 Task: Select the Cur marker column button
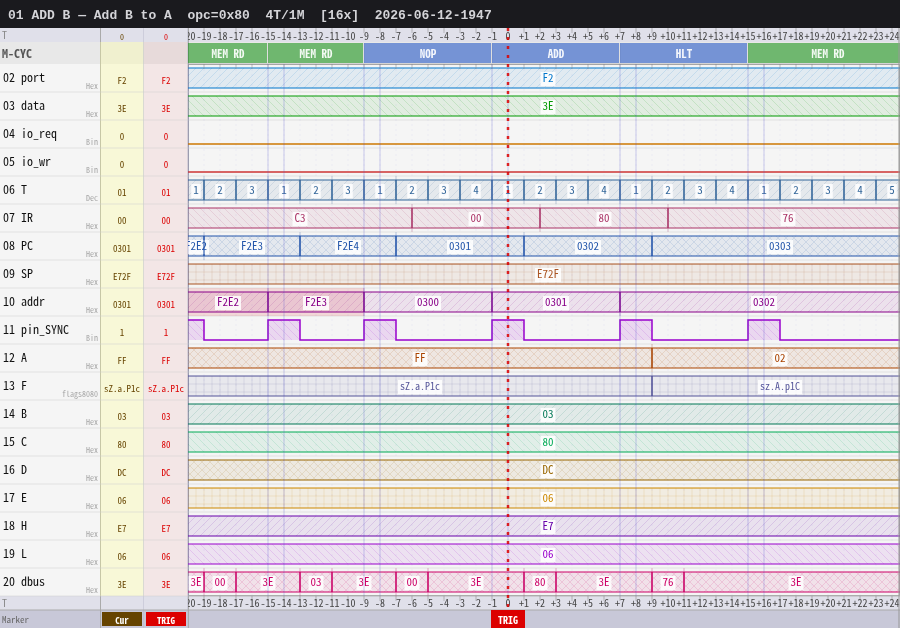tap(122, 620)
